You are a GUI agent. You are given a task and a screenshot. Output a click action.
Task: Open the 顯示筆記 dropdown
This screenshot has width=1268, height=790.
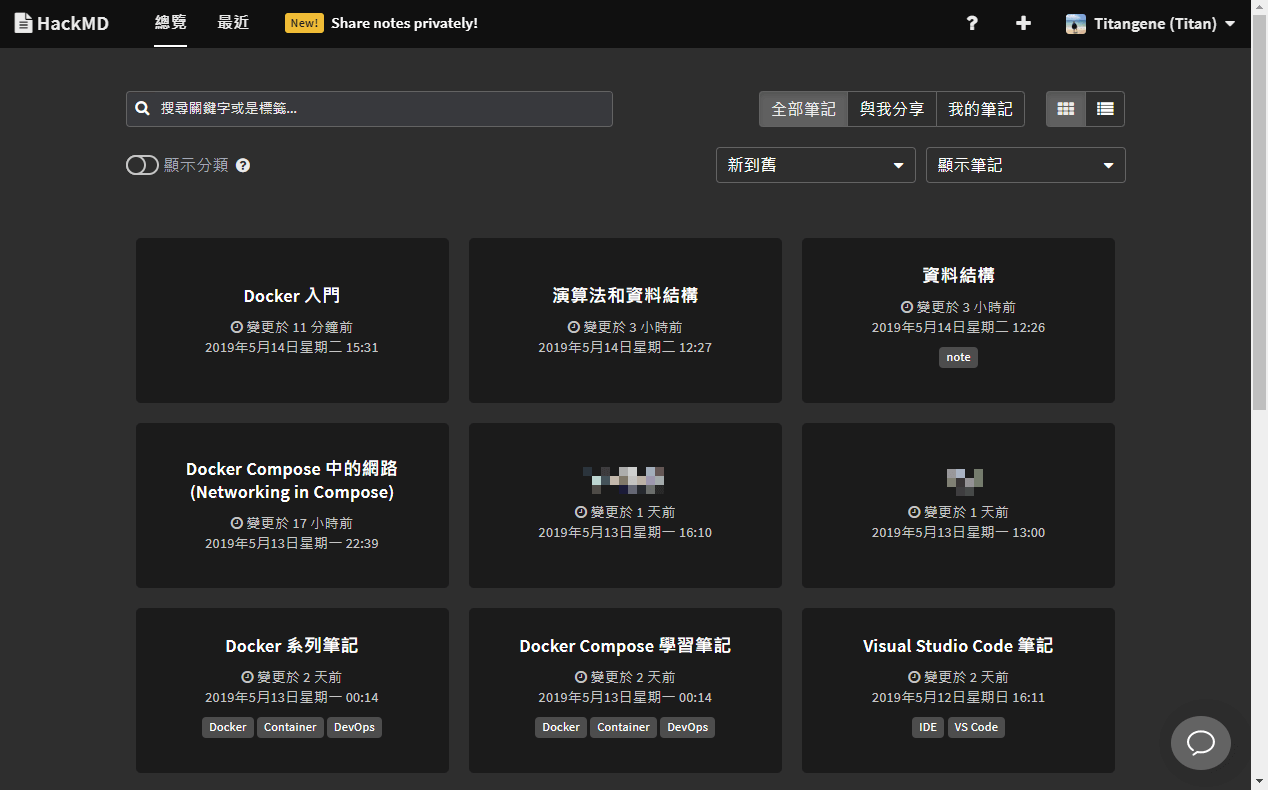point(1026,165)
